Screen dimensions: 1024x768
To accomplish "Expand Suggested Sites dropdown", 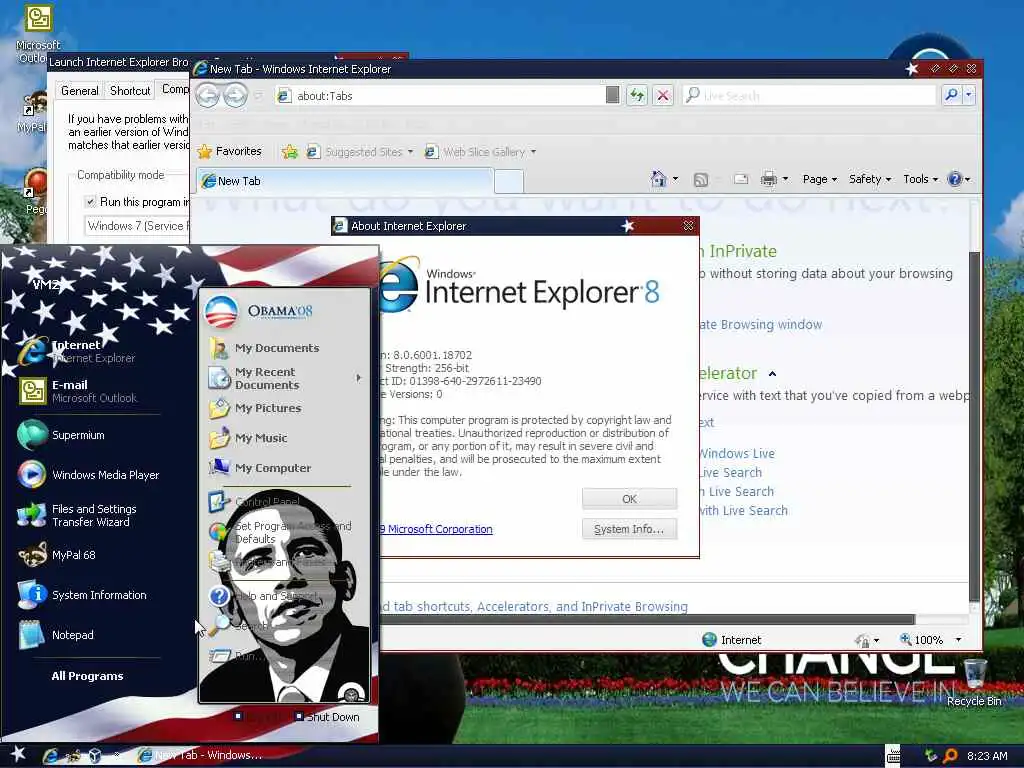I will click(x=410, y=152).
